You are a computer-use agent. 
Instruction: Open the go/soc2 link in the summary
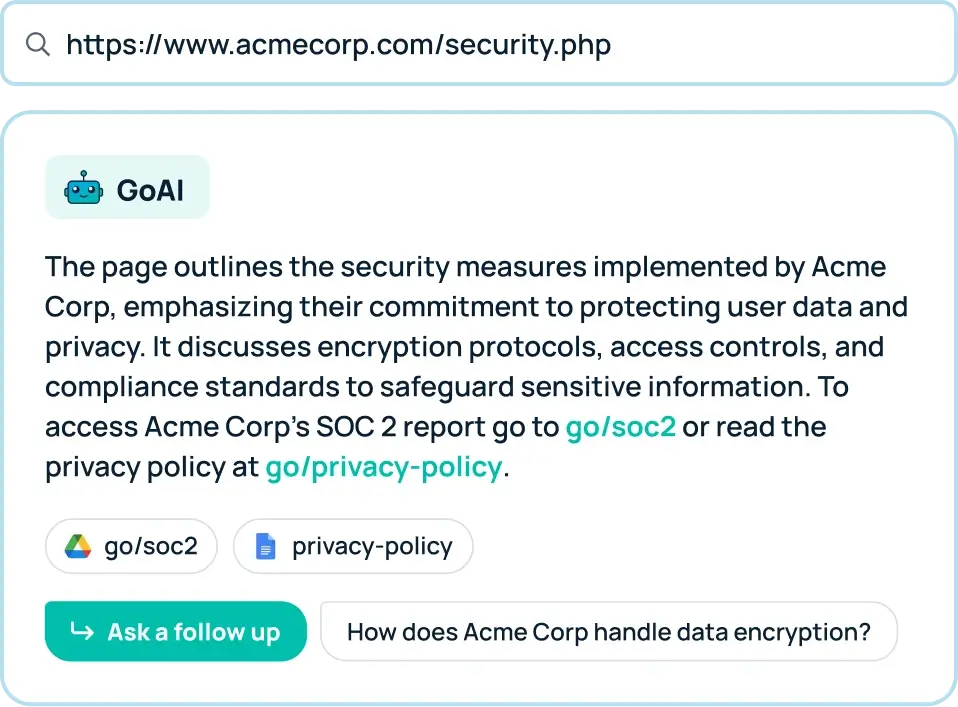(x=621, y=427)
